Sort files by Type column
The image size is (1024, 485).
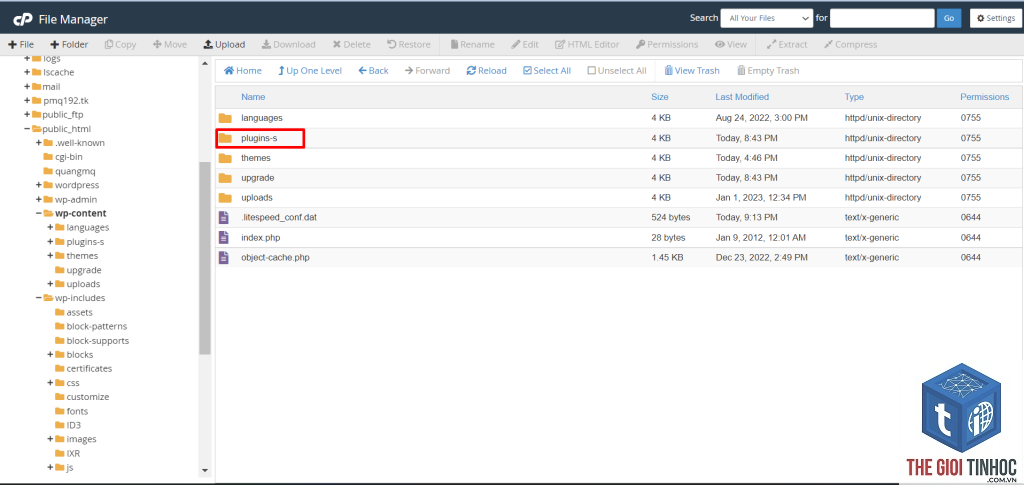pyautogui.click(x=854, y=97)
